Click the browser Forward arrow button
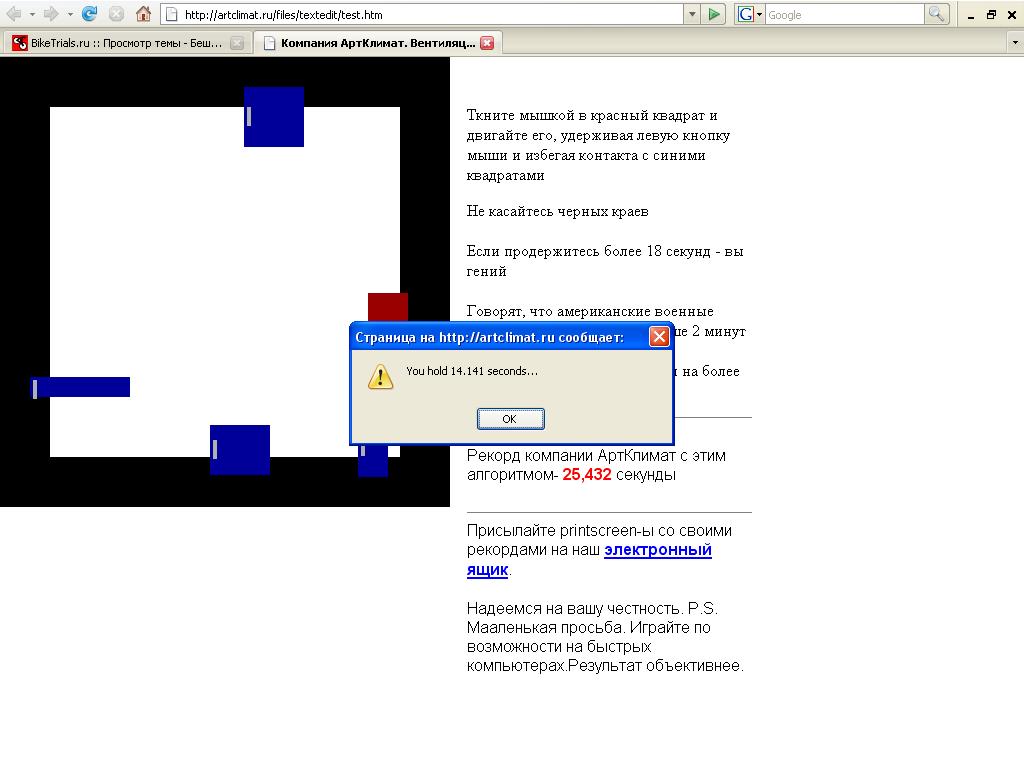The image size is (1024, 768). tap(50, 14)
